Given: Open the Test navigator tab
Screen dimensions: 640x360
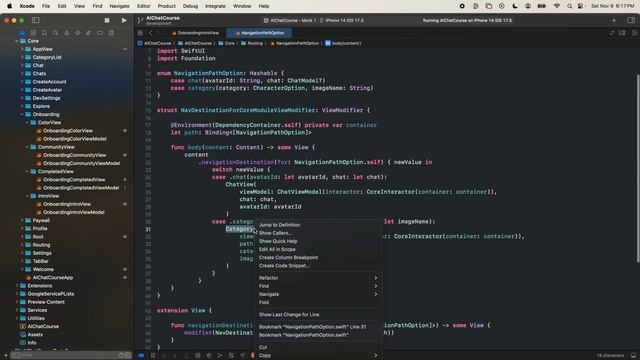Looking at the screenshot, I should 78,33.
